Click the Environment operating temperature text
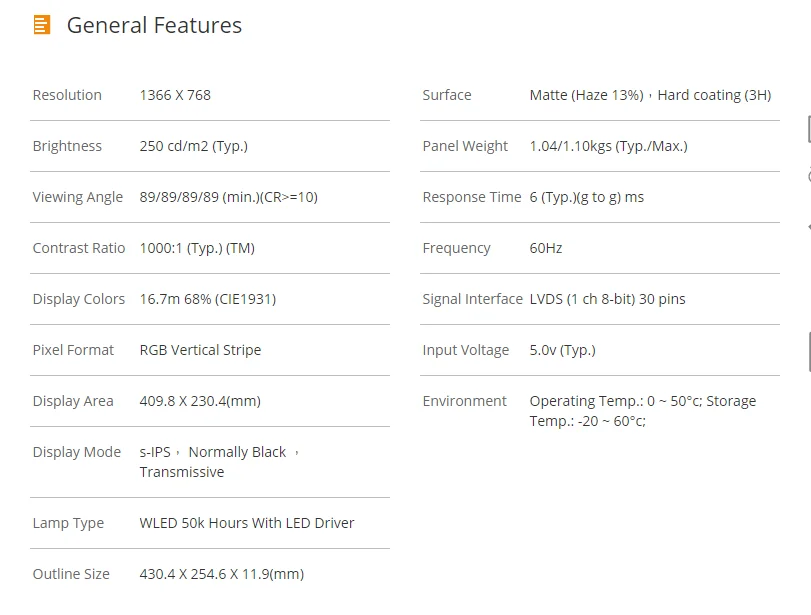 pos(642,411)
